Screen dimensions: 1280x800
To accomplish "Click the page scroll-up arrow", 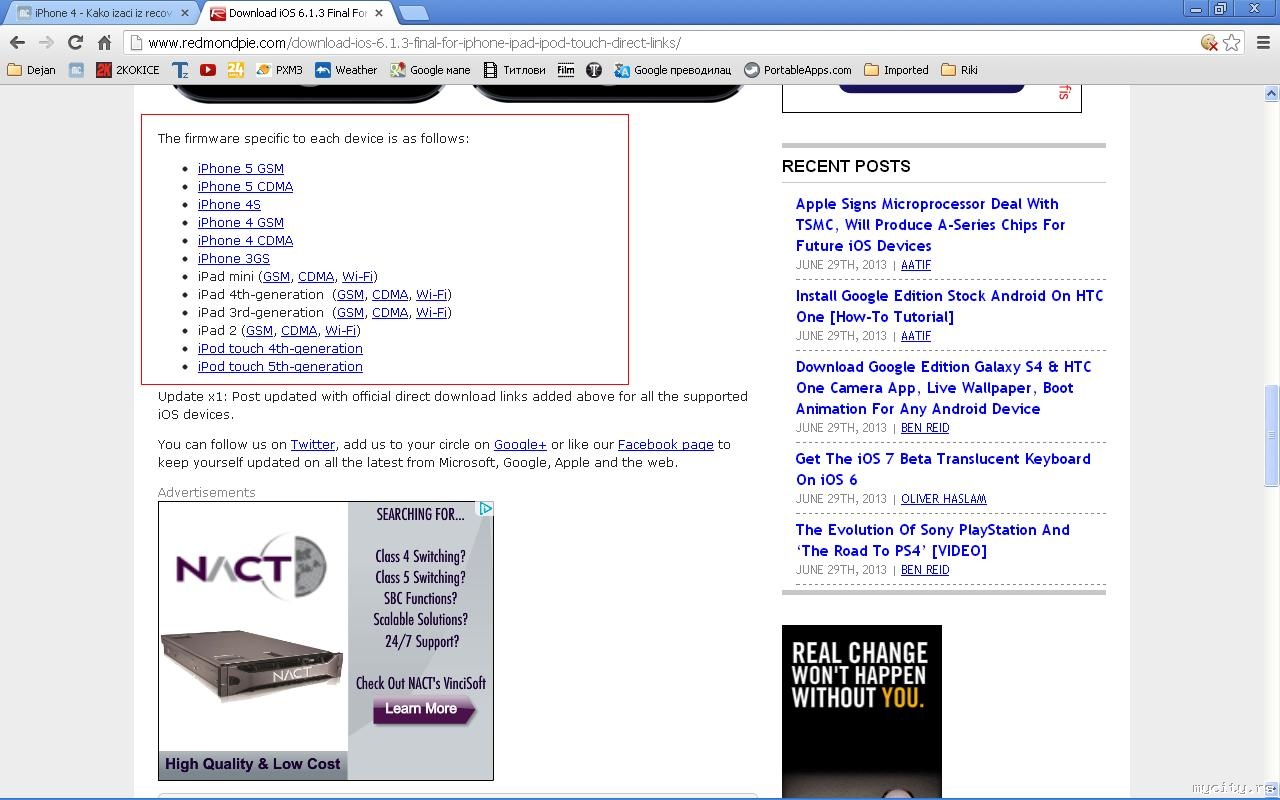I will pos(1271,94).
